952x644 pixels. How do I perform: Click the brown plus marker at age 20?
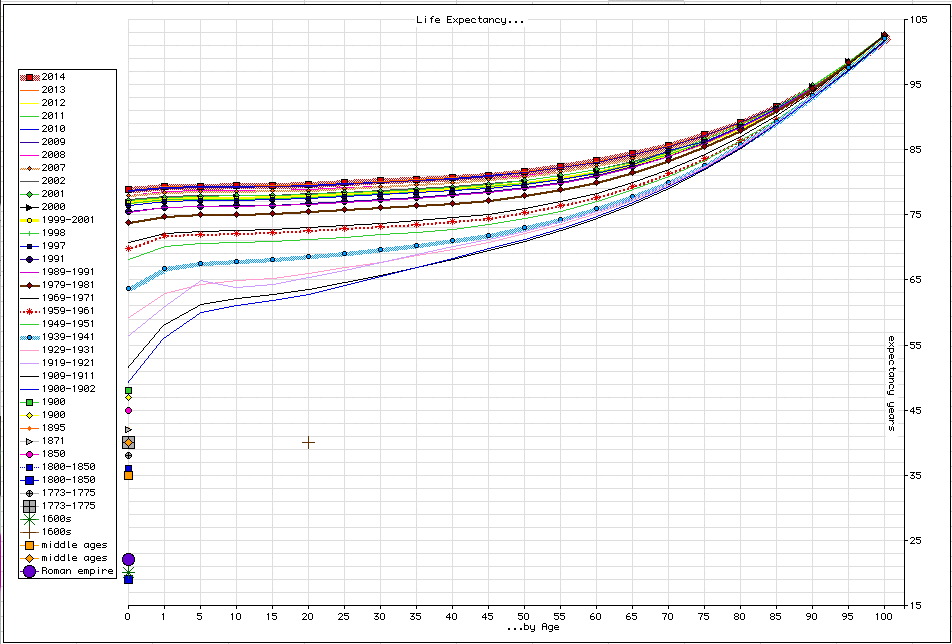[308, 442]
